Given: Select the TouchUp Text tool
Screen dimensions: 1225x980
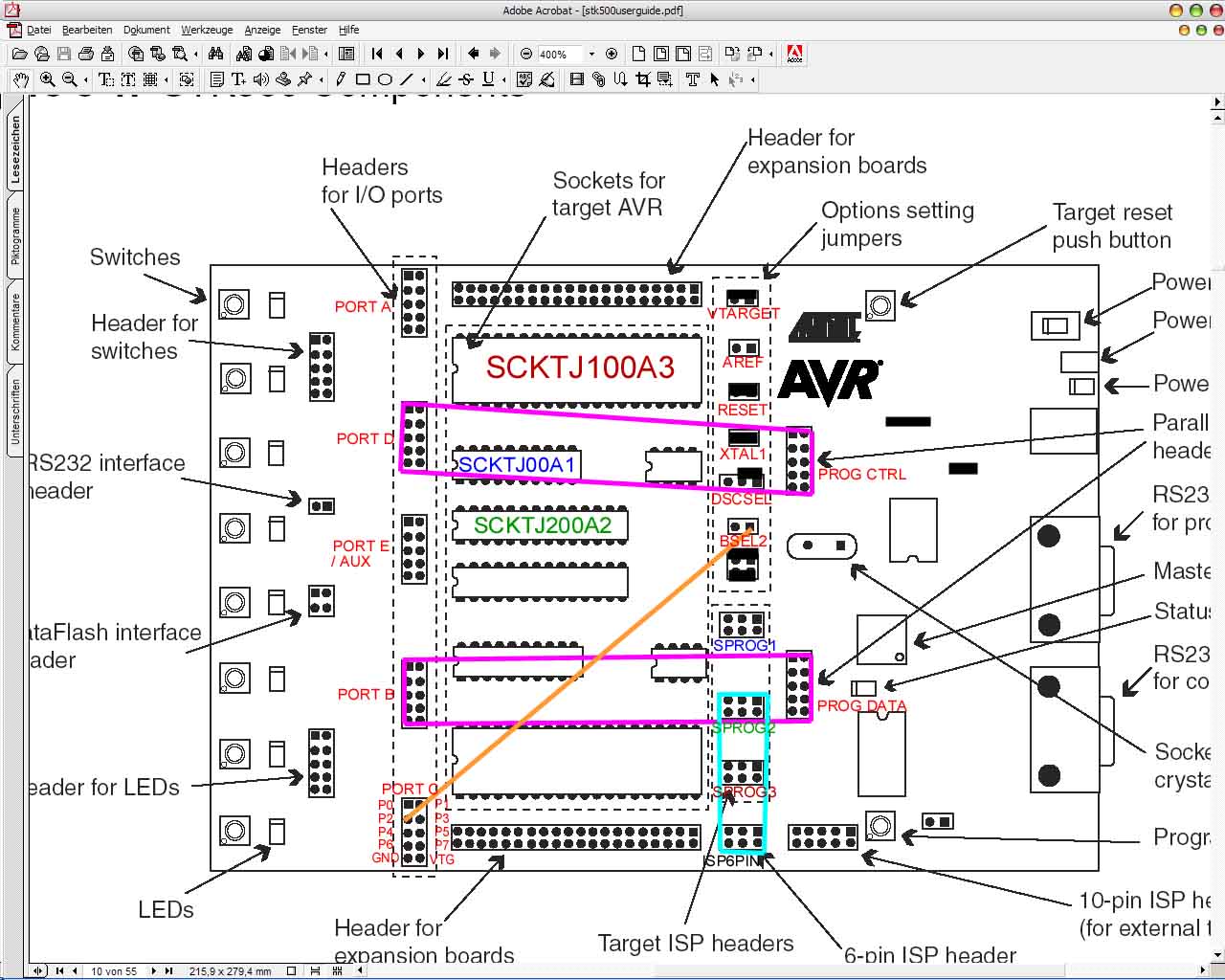Looking at the screenshot, I should click(x=693, y=79).
